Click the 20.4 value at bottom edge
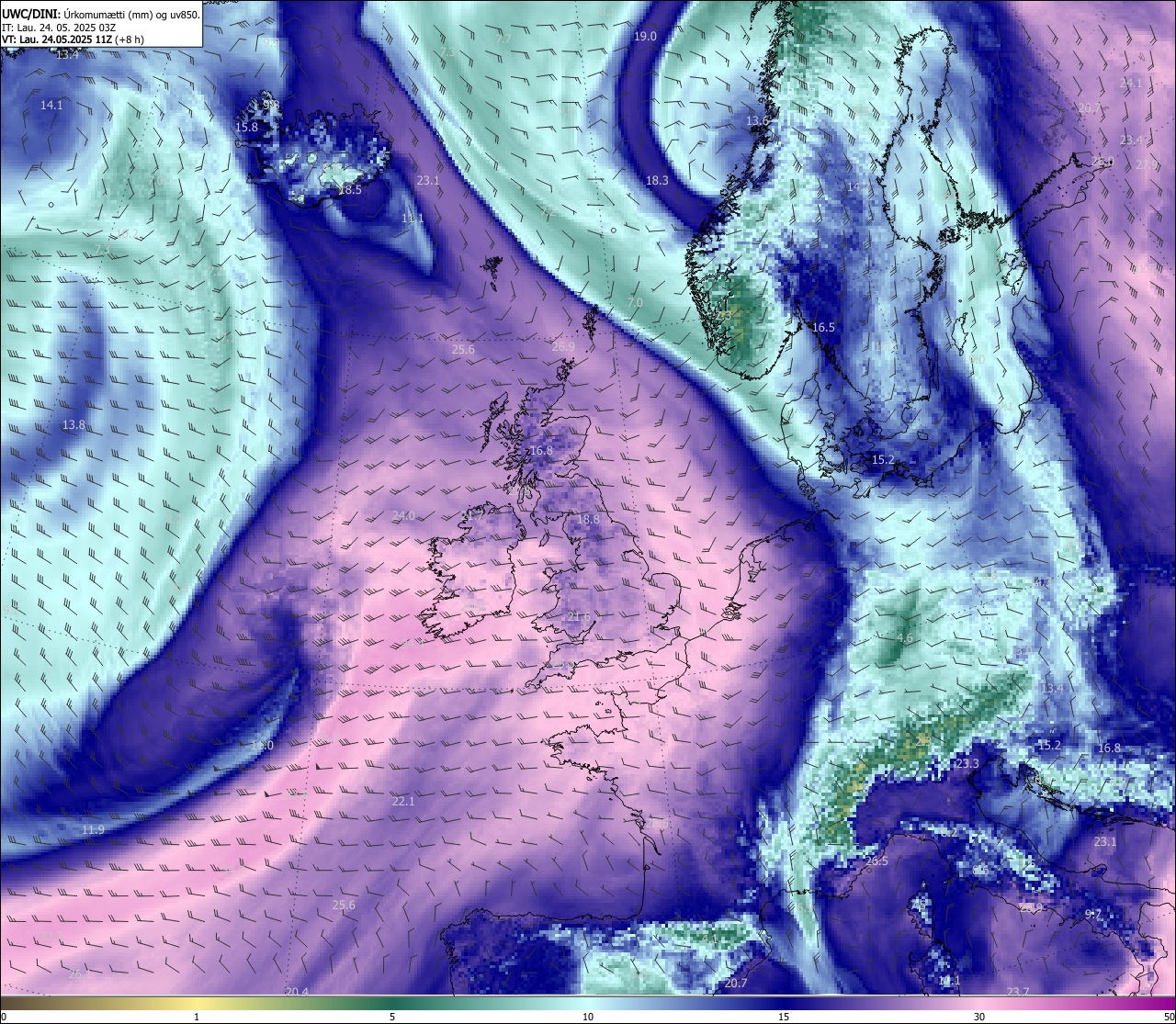This screenshot has width=1176, height=1024. click(297, 992)
